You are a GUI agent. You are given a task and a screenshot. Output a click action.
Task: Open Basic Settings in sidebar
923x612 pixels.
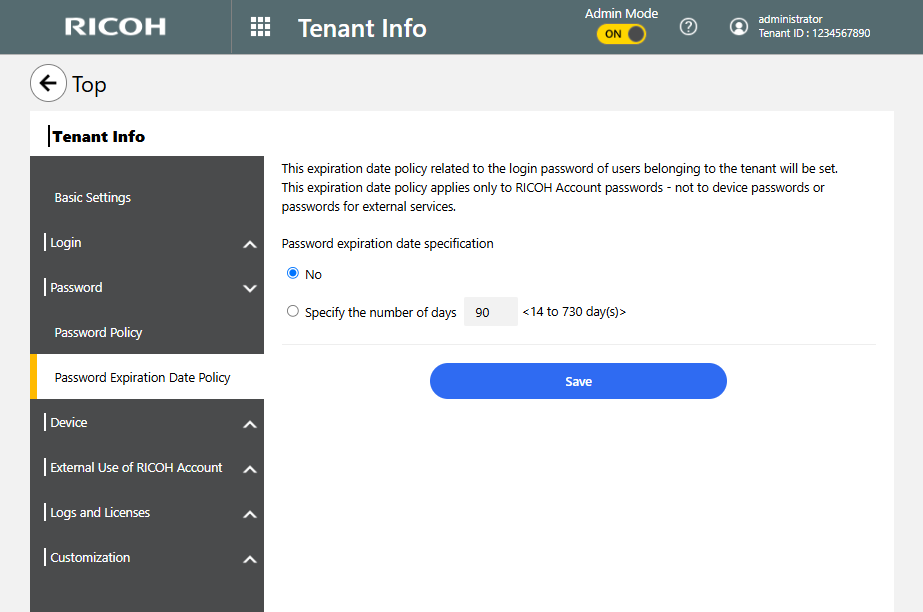93,198
